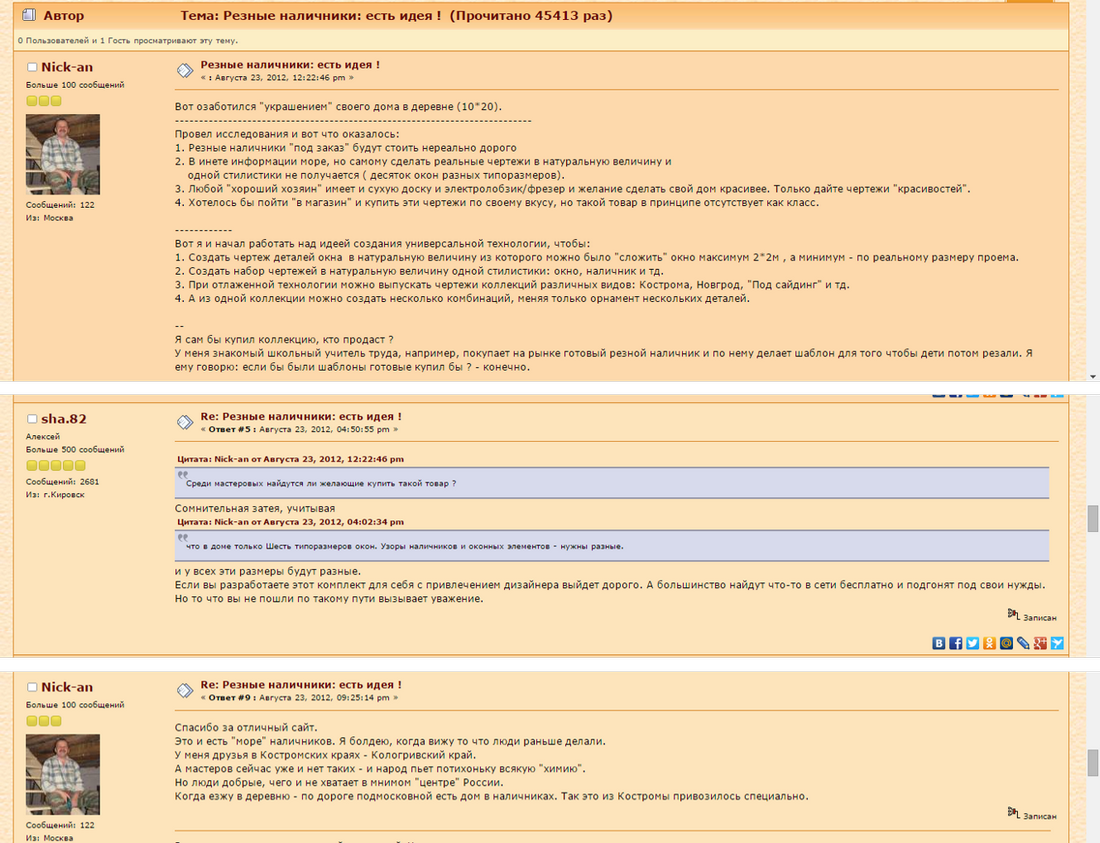Click the post icon beside first post title
This screenshot has width=1100, height=843.
185,70
